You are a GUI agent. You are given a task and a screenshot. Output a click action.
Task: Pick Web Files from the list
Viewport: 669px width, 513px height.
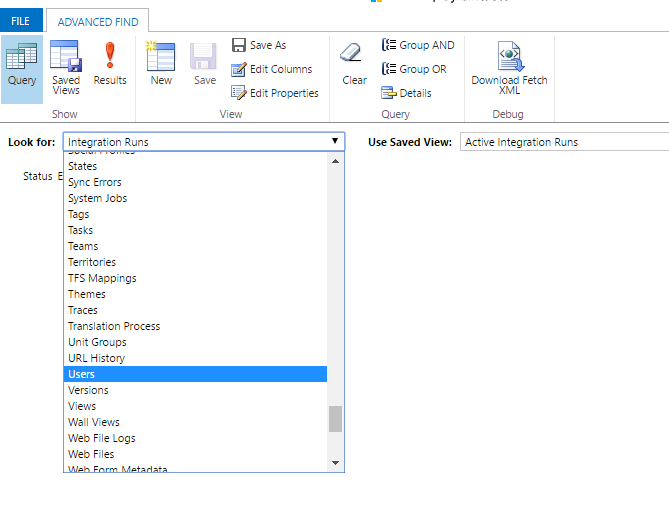(91, 454)
